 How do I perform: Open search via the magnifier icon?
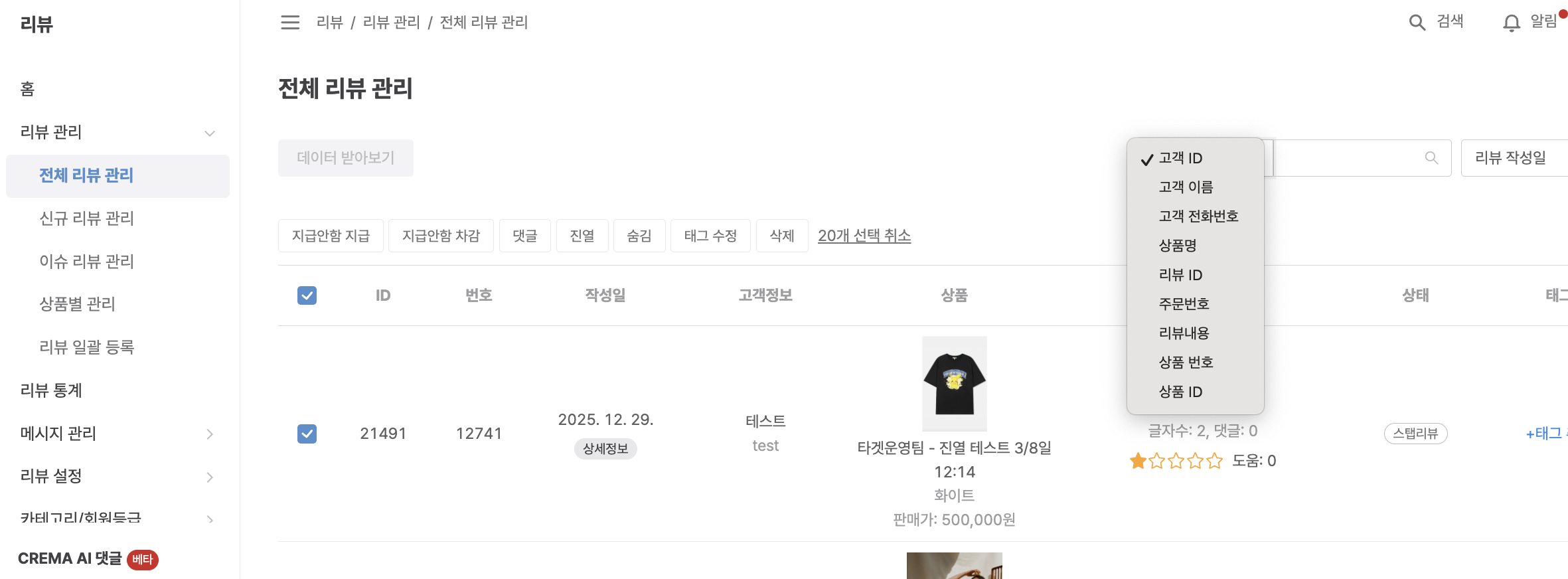click(1417, 23)
